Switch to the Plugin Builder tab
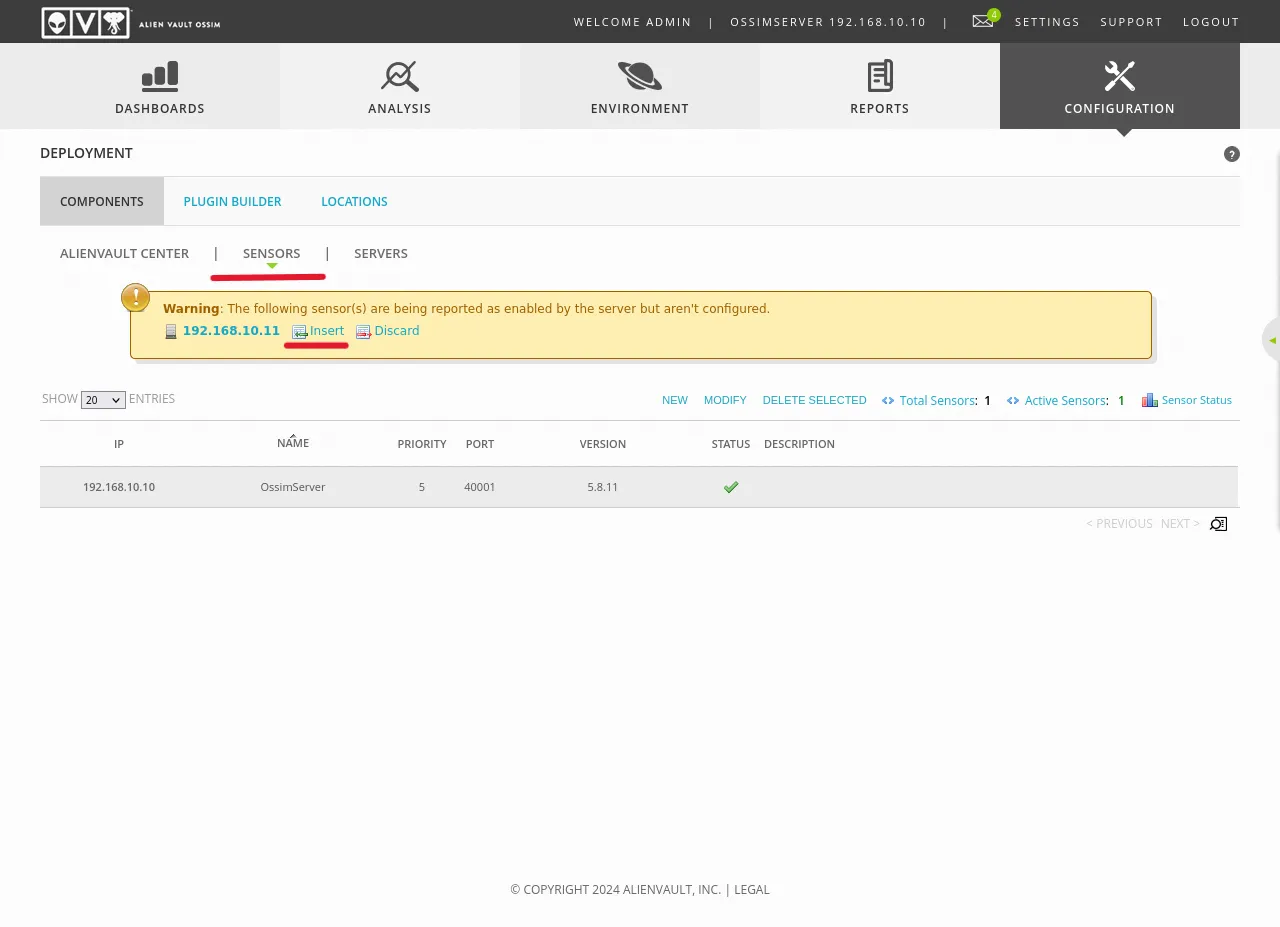The width and height of the screenshot is (1280, 927). [232, 202]
